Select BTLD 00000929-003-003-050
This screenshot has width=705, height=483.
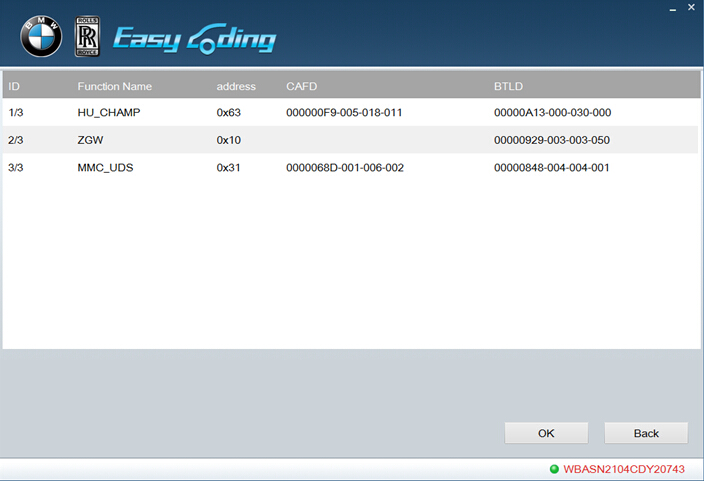(x=552, y=140)
